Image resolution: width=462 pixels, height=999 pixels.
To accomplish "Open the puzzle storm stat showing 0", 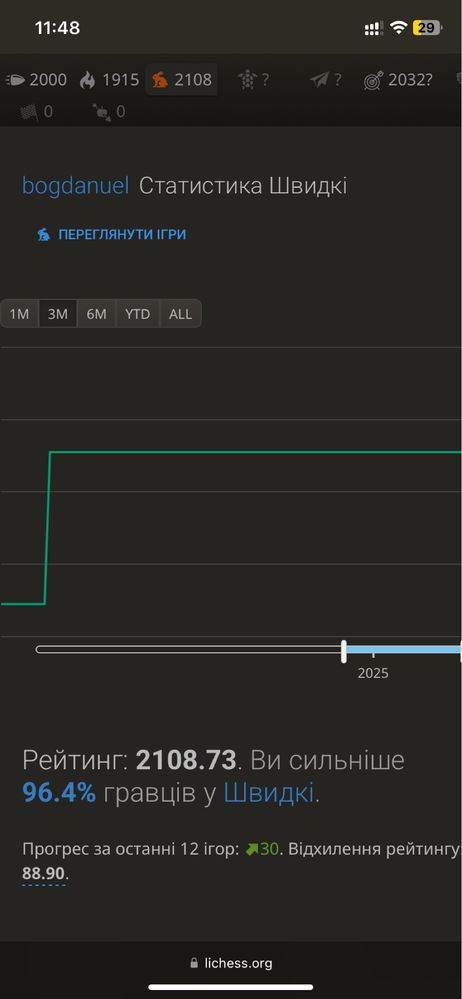I will (108, 112).
